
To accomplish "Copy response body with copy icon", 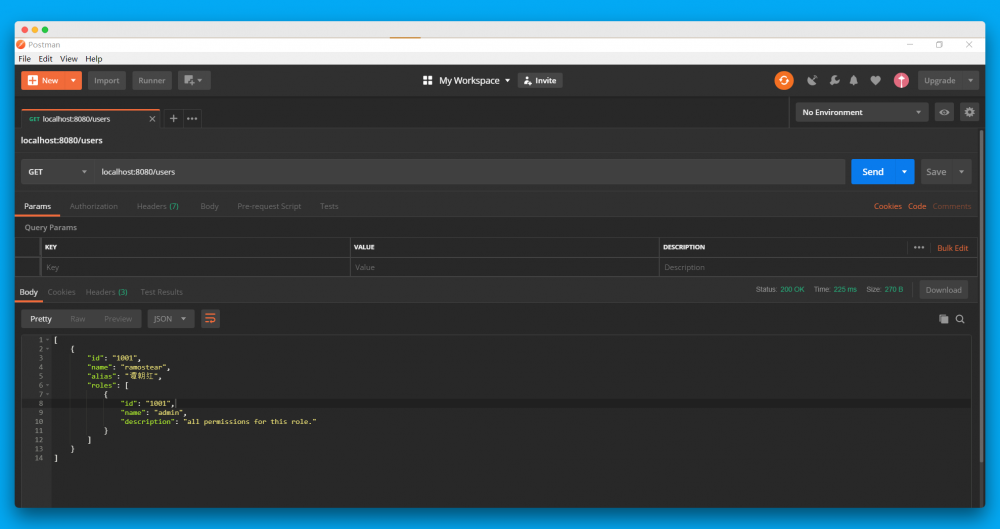I will click(x=943, y=319).
